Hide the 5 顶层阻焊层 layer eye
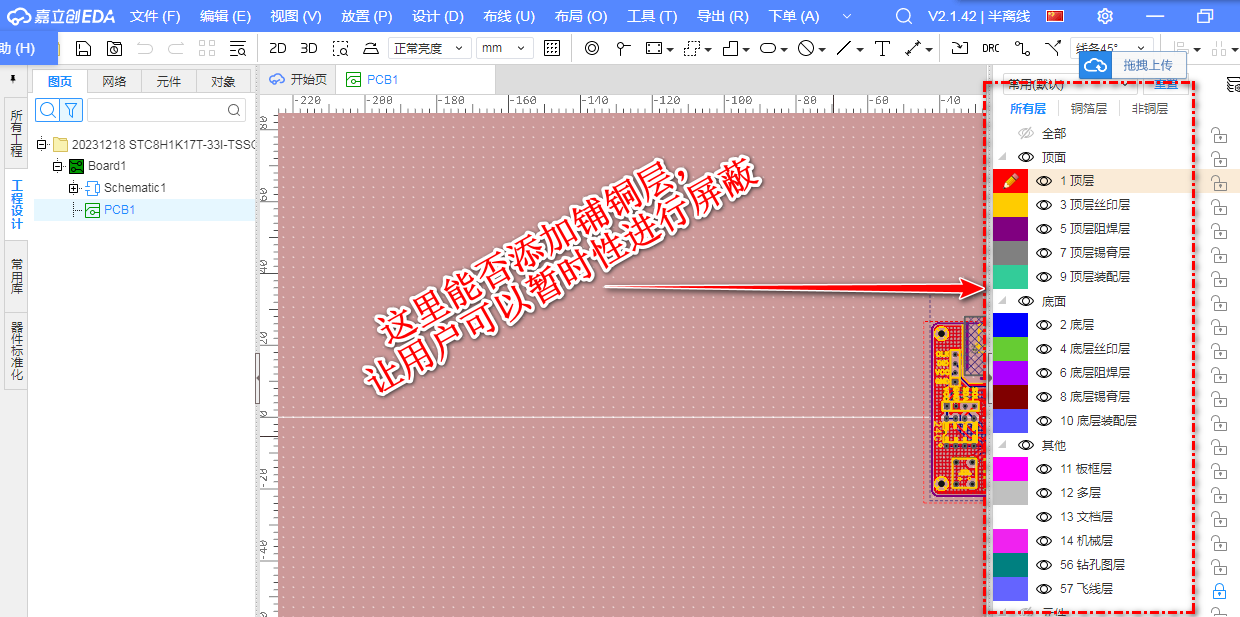The height and width of the screenshot is (617, 1240). [x=1044, y=229]
